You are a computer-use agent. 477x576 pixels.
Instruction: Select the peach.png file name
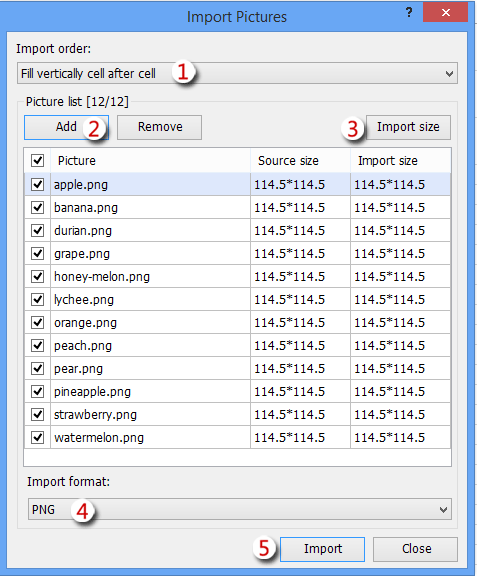(83, 346)
